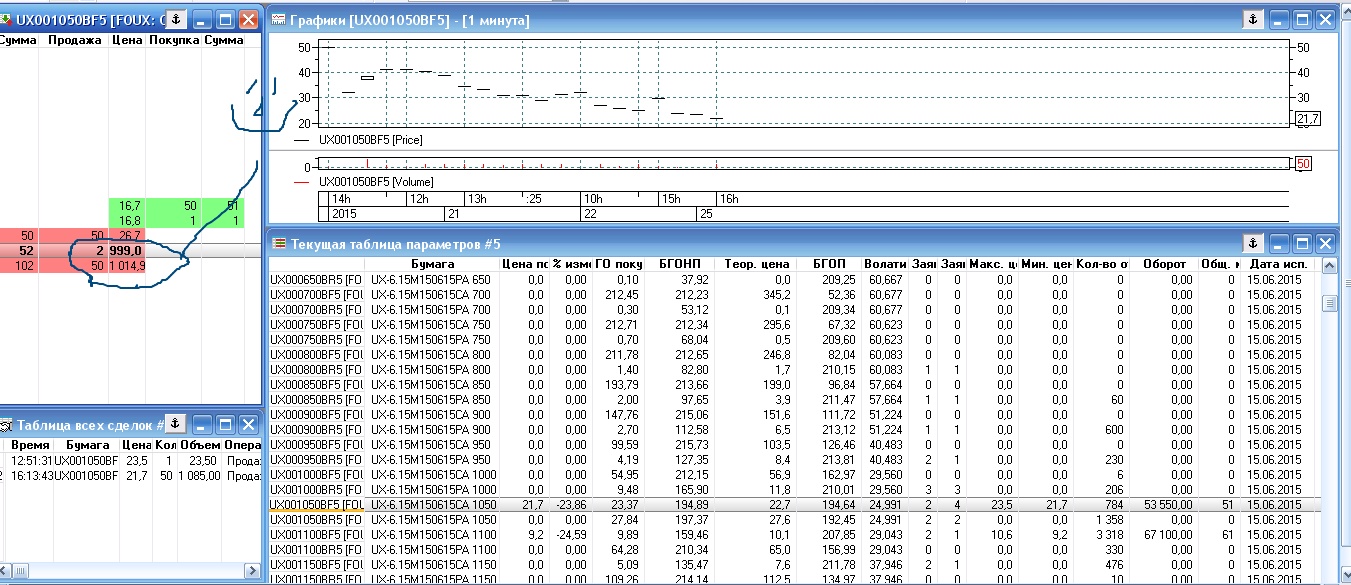Select the UX-6.15M150615PA 750 row
Viewport: 1351px width, 585px height.
click(x=793, y=340)
